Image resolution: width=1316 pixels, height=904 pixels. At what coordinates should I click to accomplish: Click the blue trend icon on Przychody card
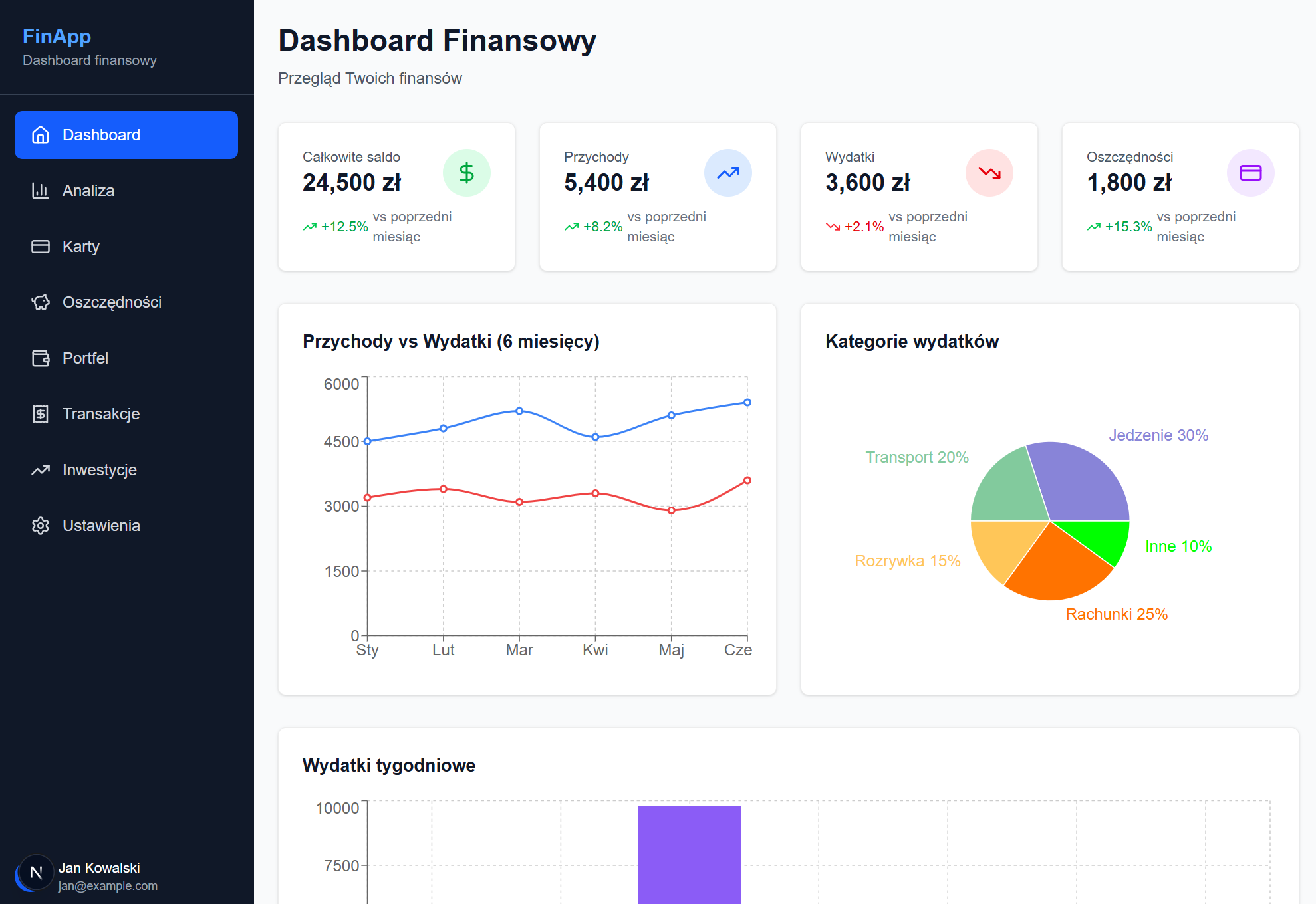click(727, 172)
